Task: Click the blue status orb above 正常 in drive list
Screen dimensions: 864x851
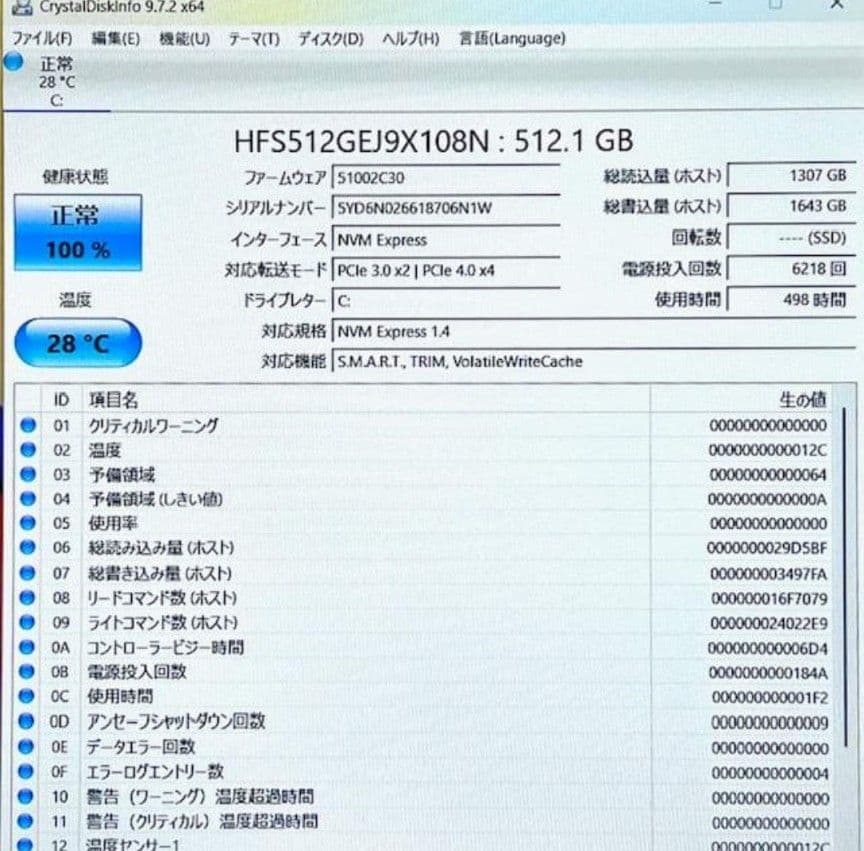Action: tap(14, 61)
